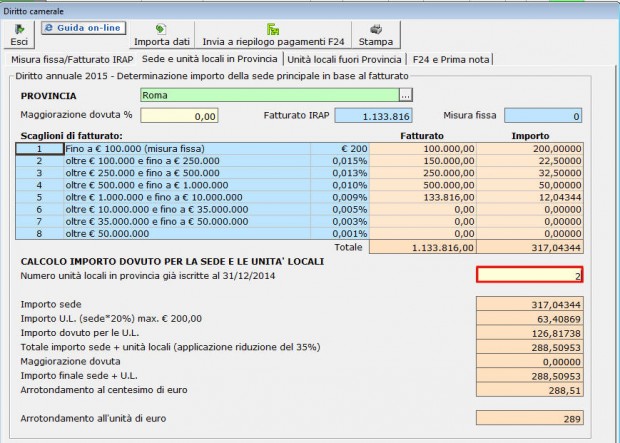Click Arrotondamento all'unità di euro value 289
This screenshot has width=620, height=443.
point(530,418)
